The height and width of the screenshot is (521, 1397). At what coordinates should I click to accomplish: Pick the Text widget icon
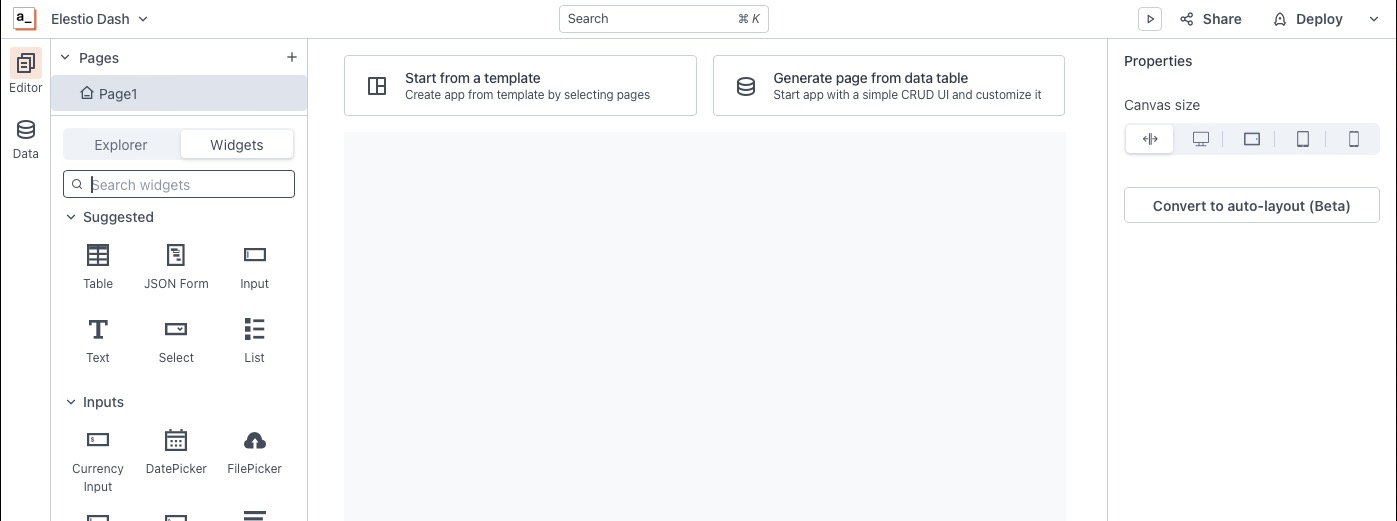pos(98,330)
